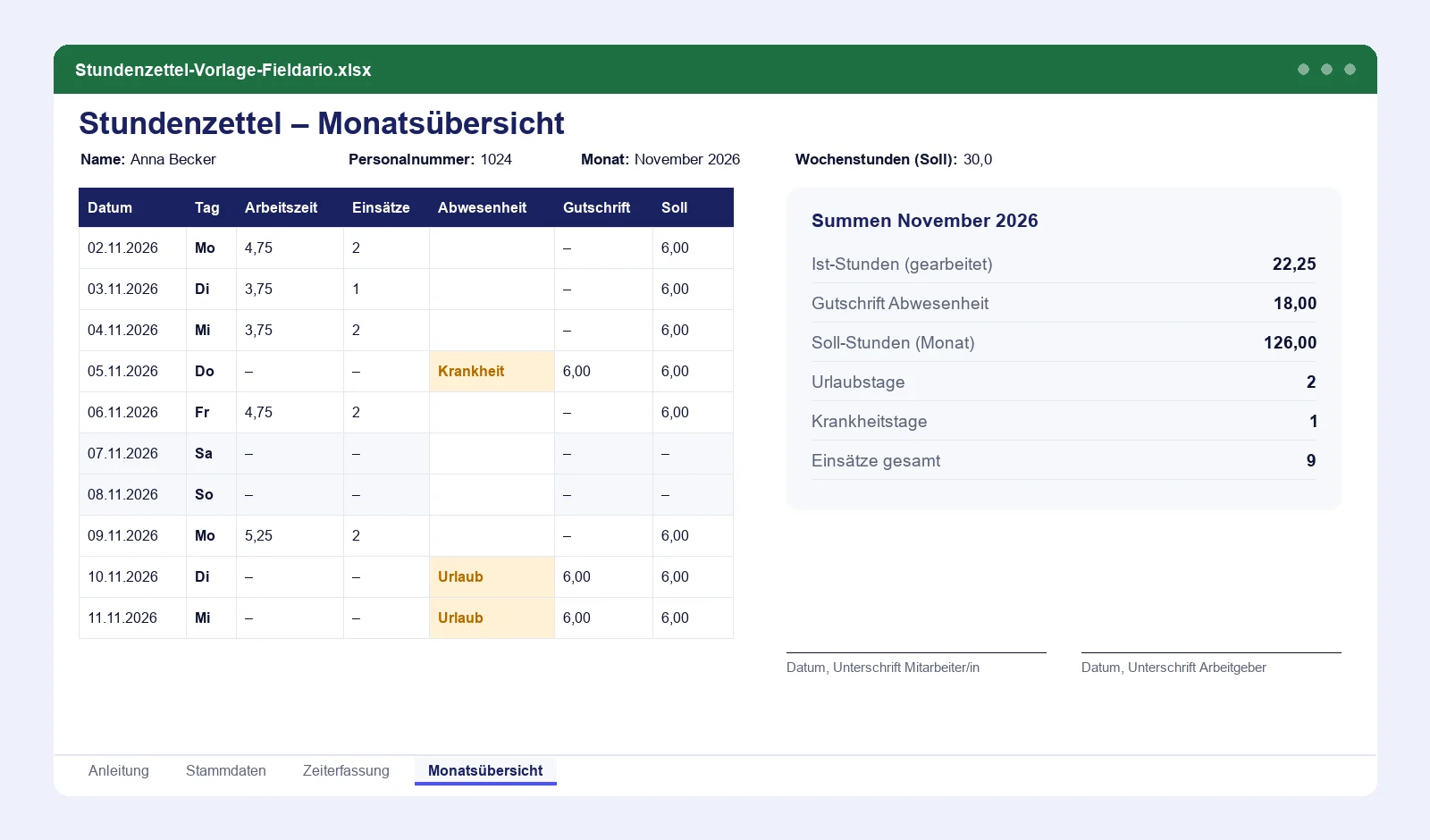
Task: Select the Urlaub cell on 11.11.2026
Action: coord(492,617)
